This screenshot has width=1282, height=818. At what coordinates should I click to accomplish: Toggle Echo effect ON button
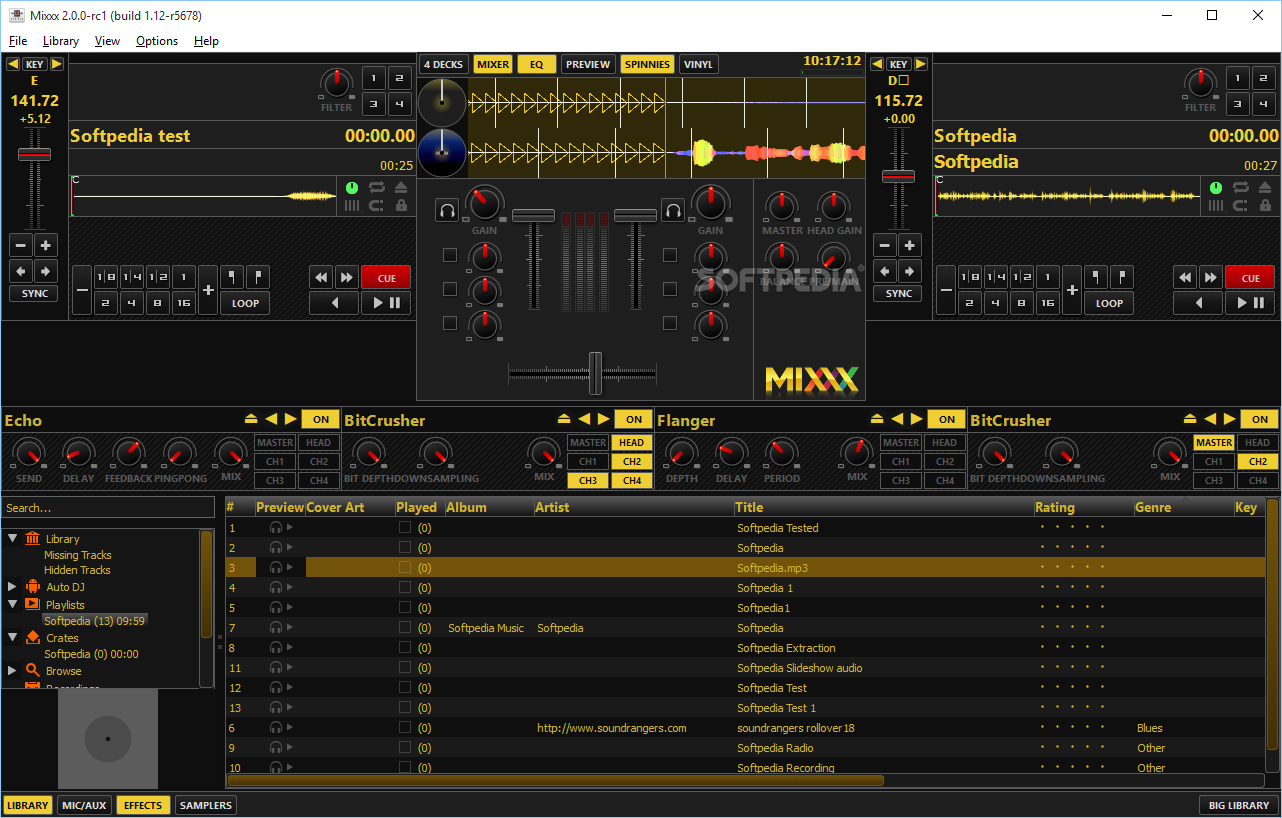click(x=321, y=419)
